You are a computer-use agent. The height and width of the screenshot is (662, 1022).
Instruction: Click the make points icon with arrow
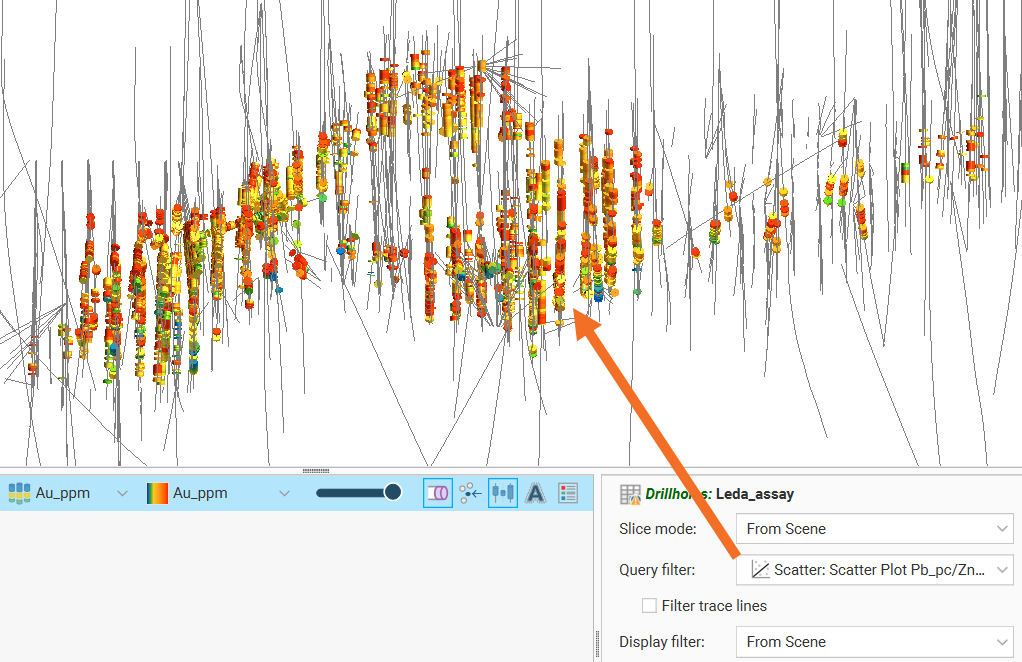click(471, 493)
